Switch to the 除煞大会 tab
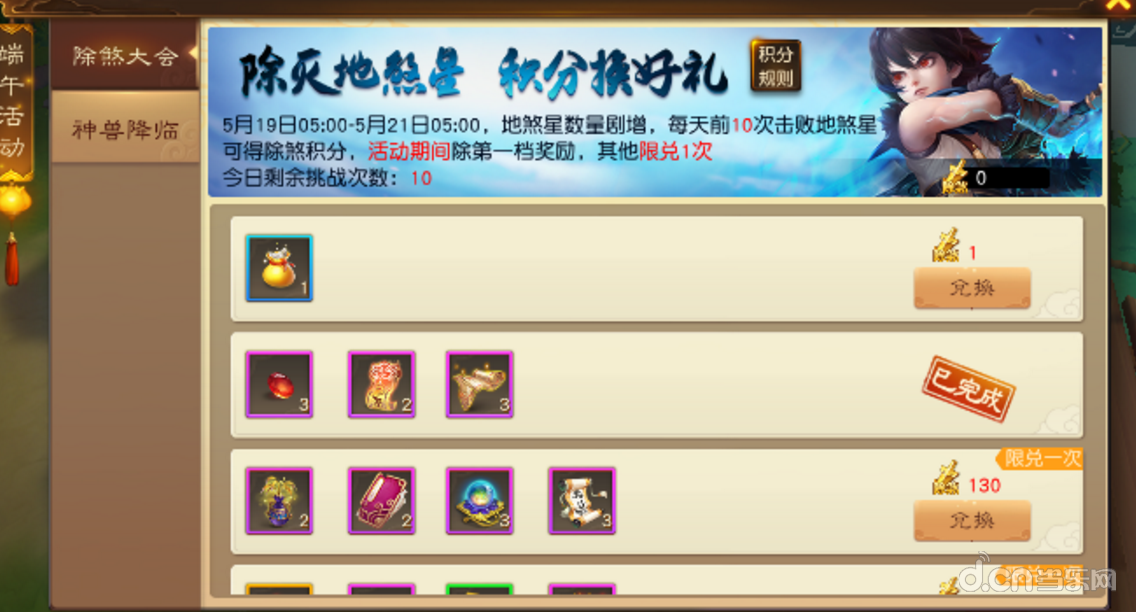The image size is (1136, 612). pyautogui.click(x=125, y=56)
